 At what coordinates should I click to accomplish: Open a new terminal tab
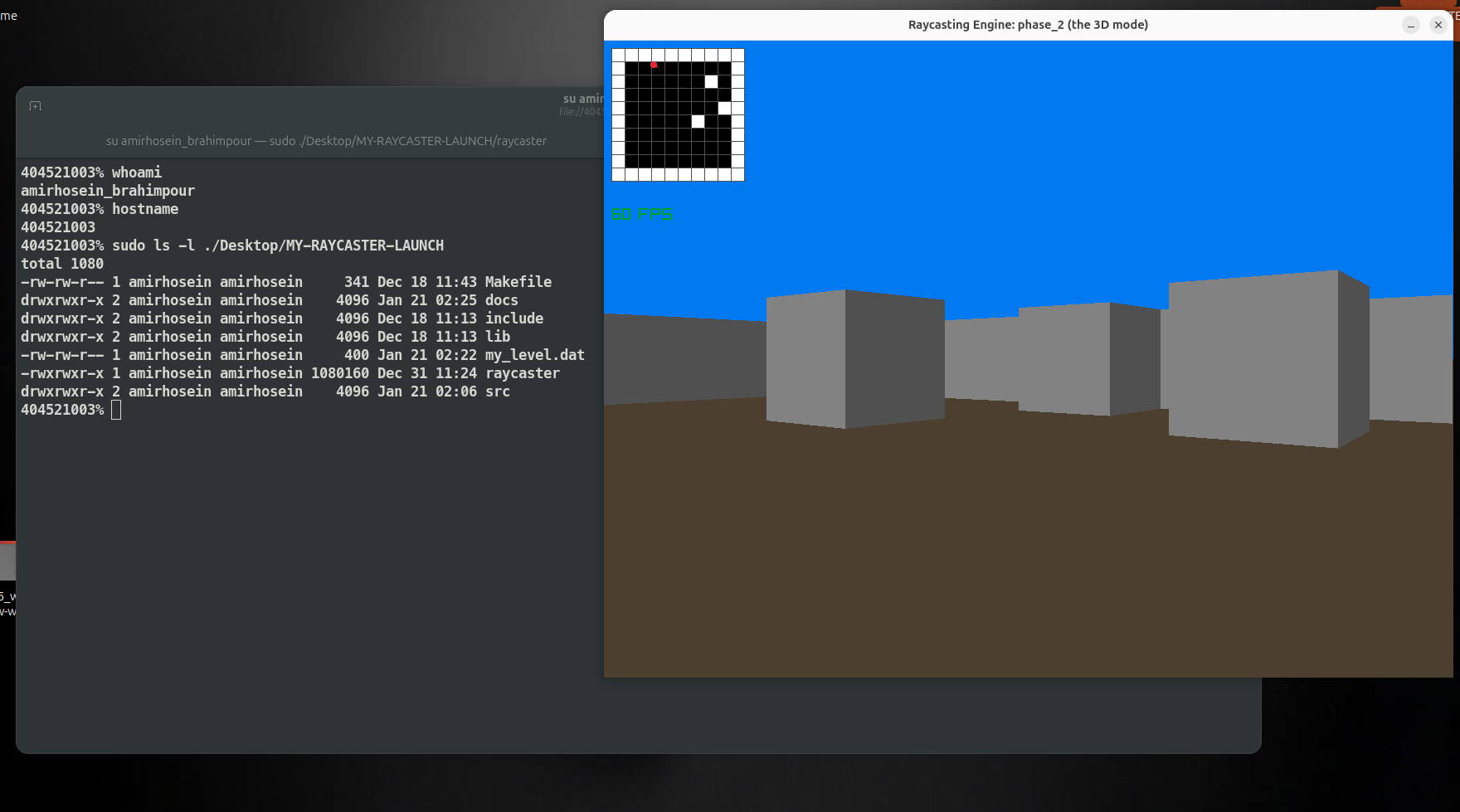tap(35, 106)
